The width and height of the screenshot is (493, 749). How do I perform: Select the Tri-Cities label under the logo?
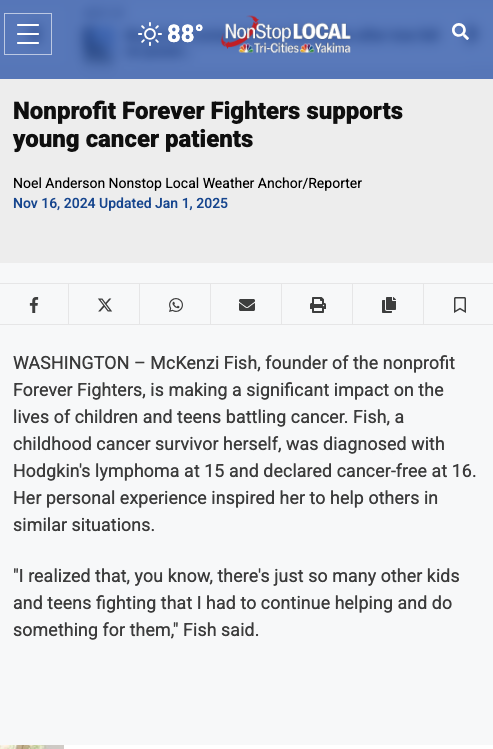click(276, 48)
